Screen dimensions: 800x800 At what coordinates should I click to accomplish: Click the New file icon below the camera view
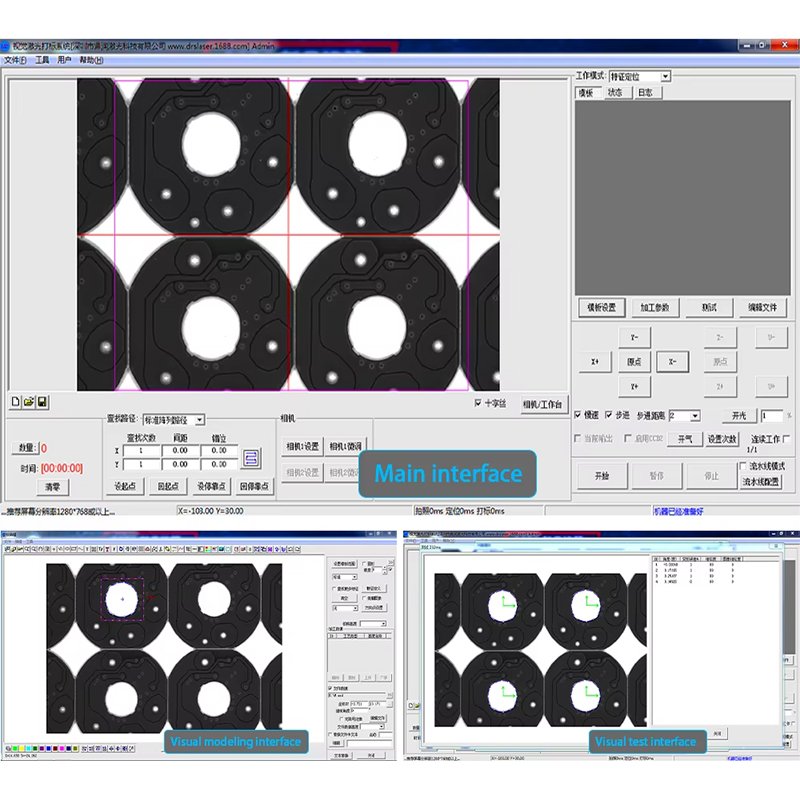[16, 402]
